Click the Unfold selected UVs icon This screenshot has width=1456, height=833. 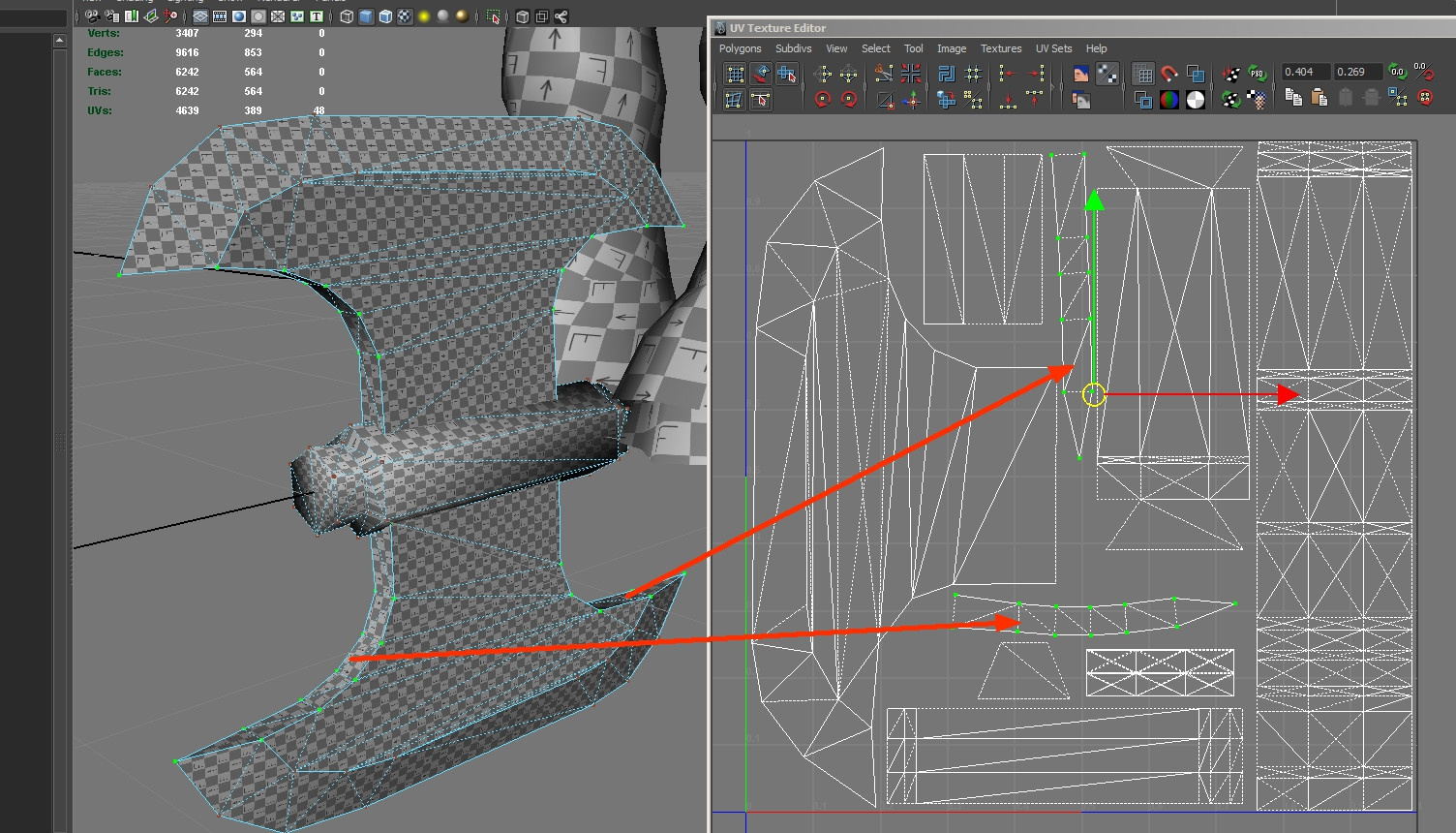[x=946, y=100]
